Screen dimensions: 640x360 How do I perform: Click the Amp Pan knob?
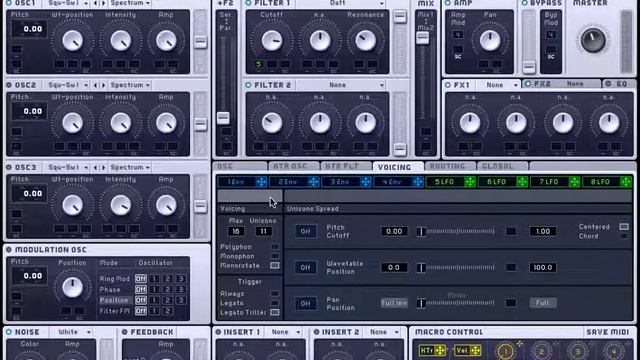(490, 41)
